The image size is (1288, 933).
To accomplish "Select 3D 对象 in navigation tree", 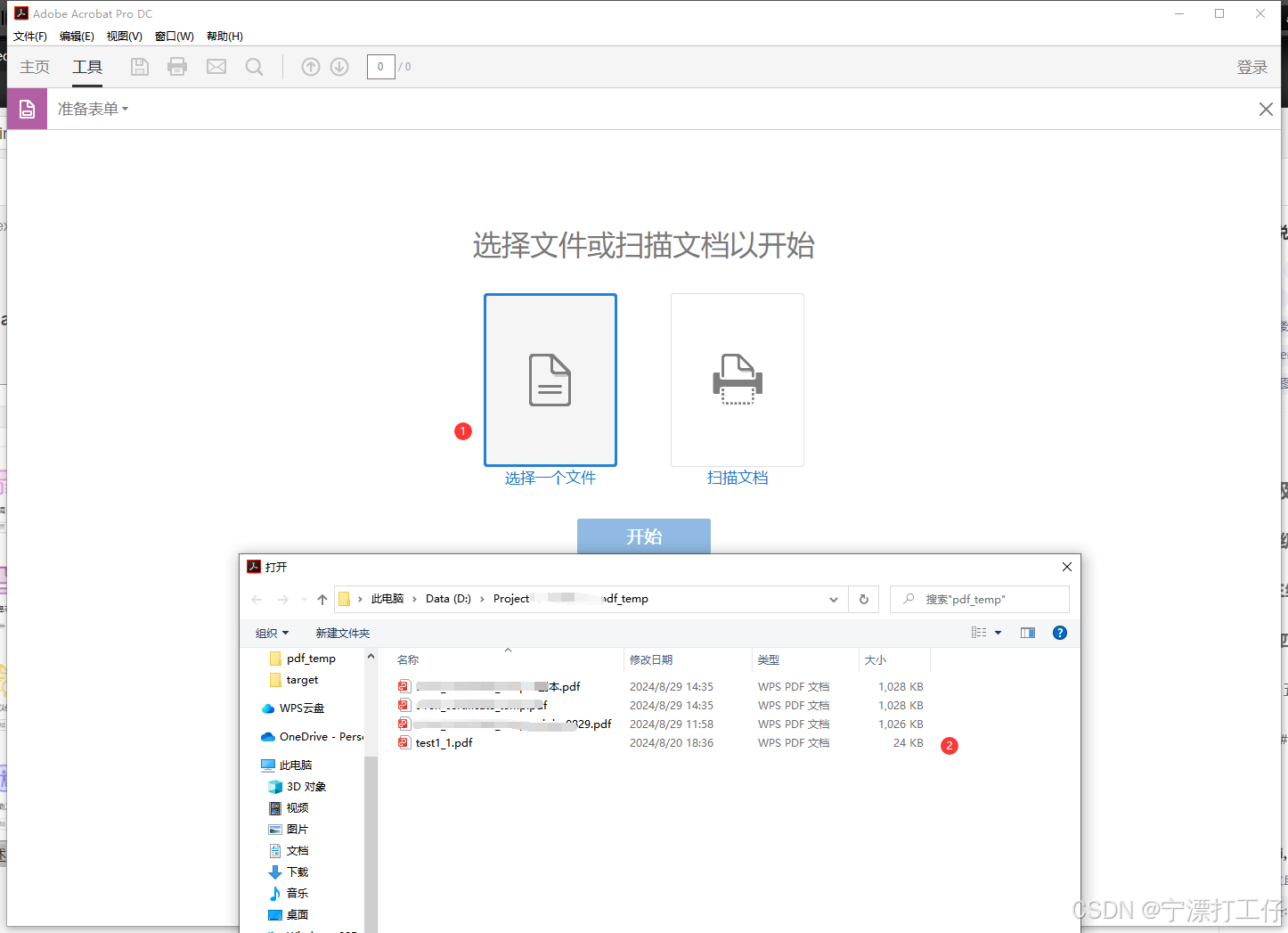I will click(x=298, y=787).
